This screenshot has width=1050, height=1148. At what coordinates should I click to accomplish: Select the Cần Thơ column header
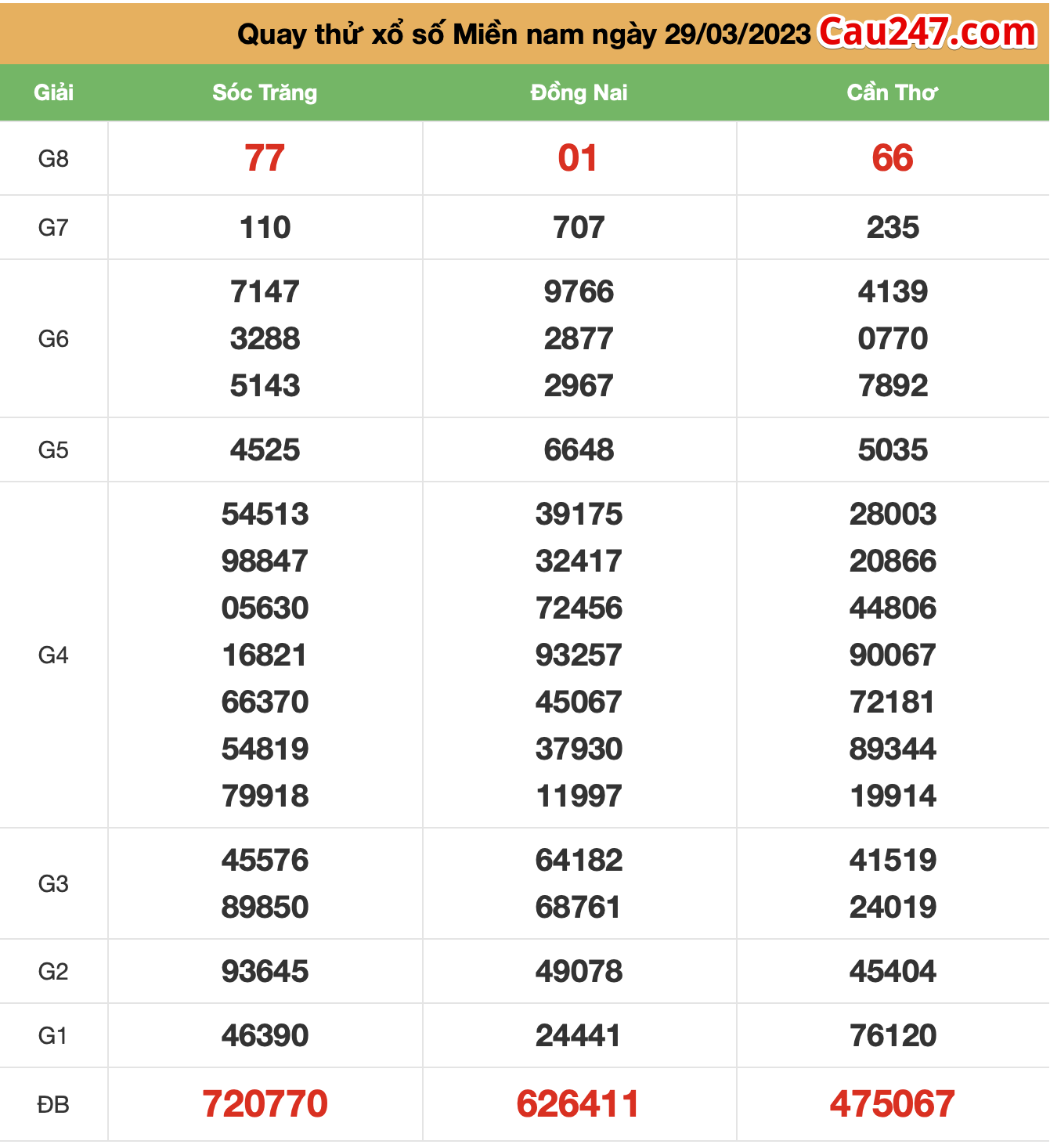(893, 92)
